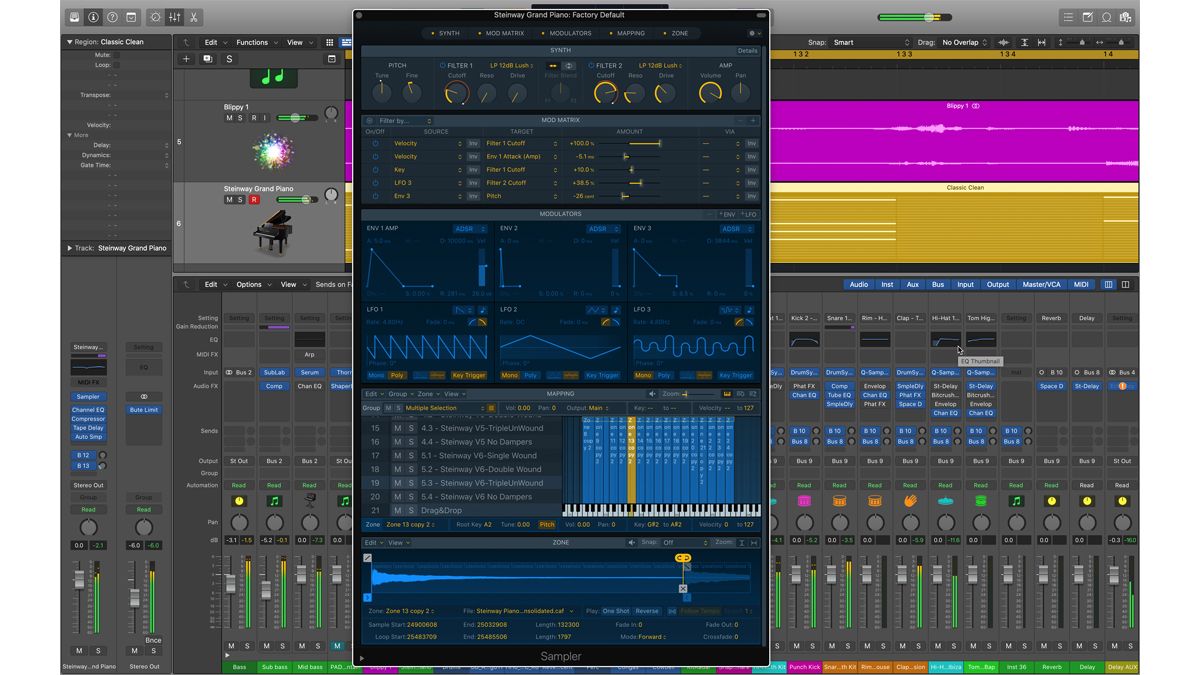Click the grid view icon in the tracks menu bar
Screen dimensions: 1200x675
pos(329,43)
